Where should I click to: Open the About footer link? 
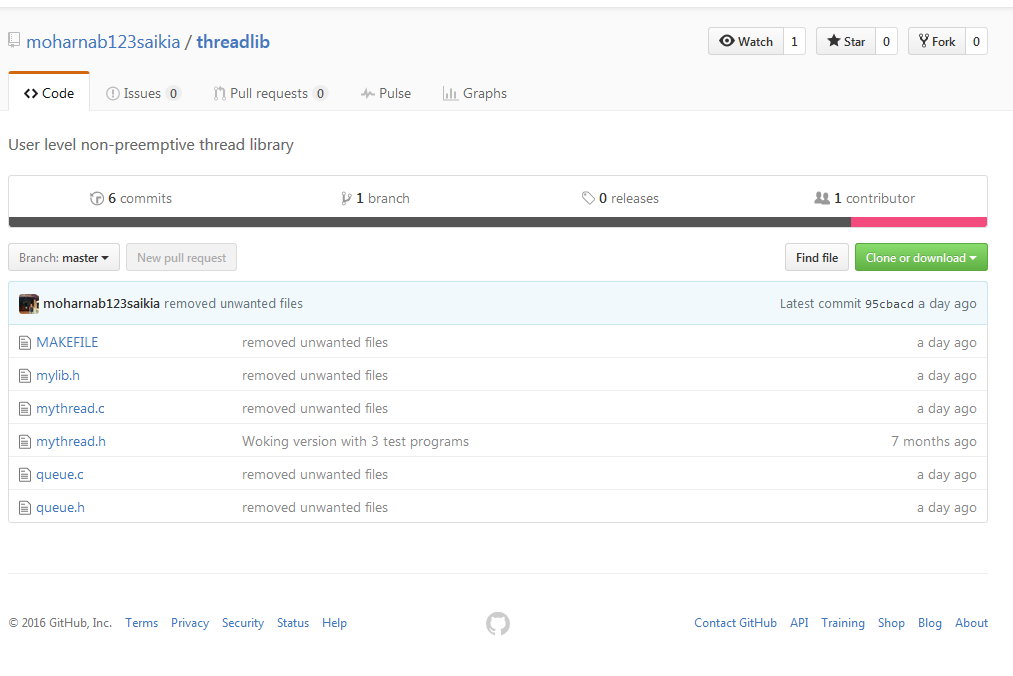tap(972, 623)
